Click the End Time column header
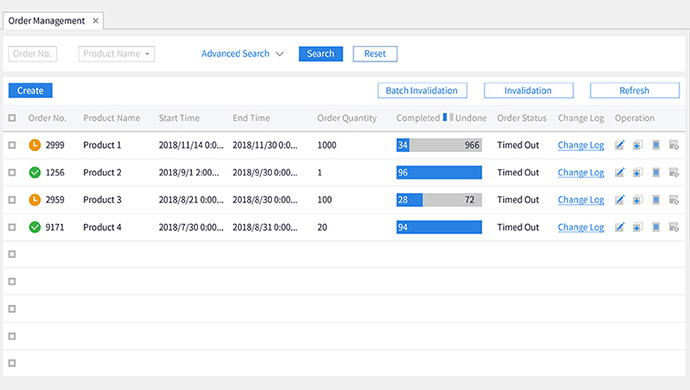690x390 pixels. (x=251, y=118)
